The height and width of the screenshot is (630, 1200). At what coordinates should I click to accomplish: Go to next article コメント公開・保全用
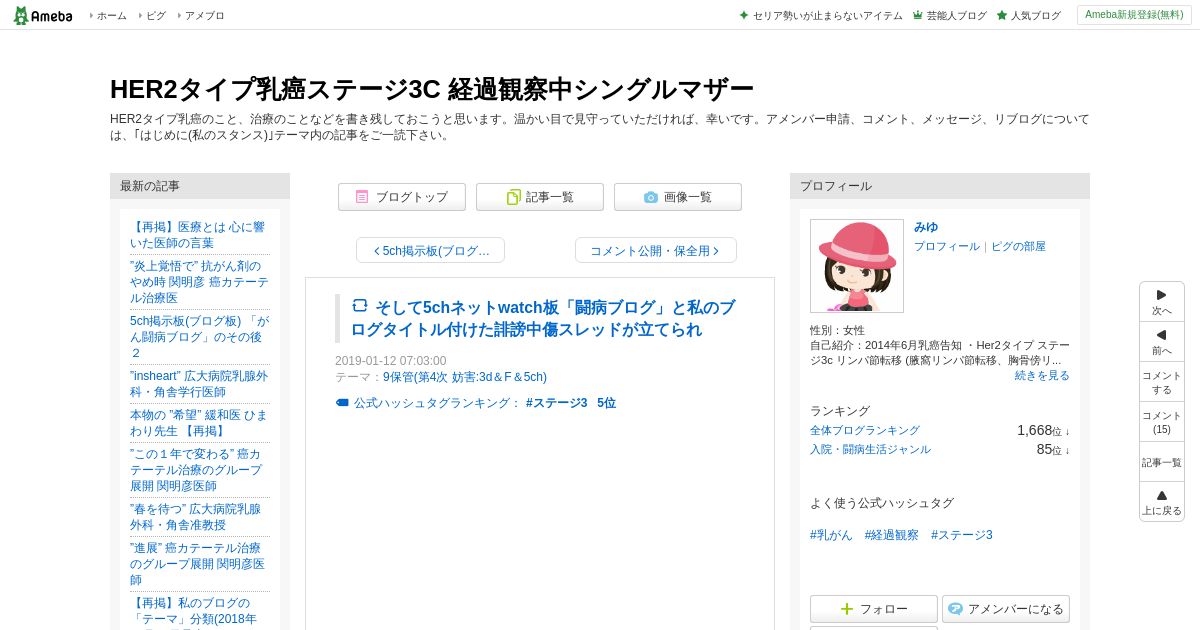click(x=655, y=250)
